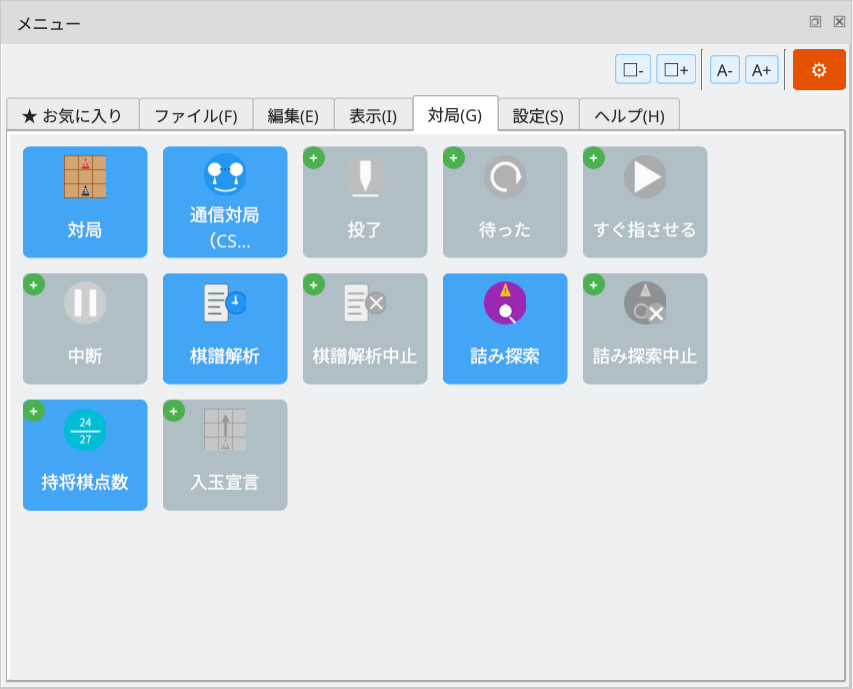853x689 pixels.
Task: Click the 中断 (pause) tile
Action: pos(85,329)
